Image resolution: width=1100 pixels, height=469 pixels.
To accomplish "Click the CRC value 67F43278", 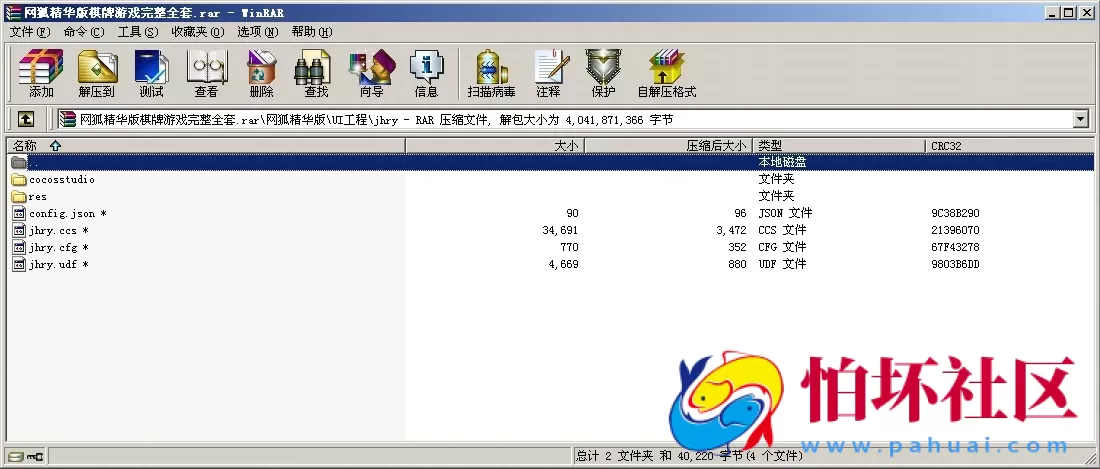I will (x=955, y=247).
